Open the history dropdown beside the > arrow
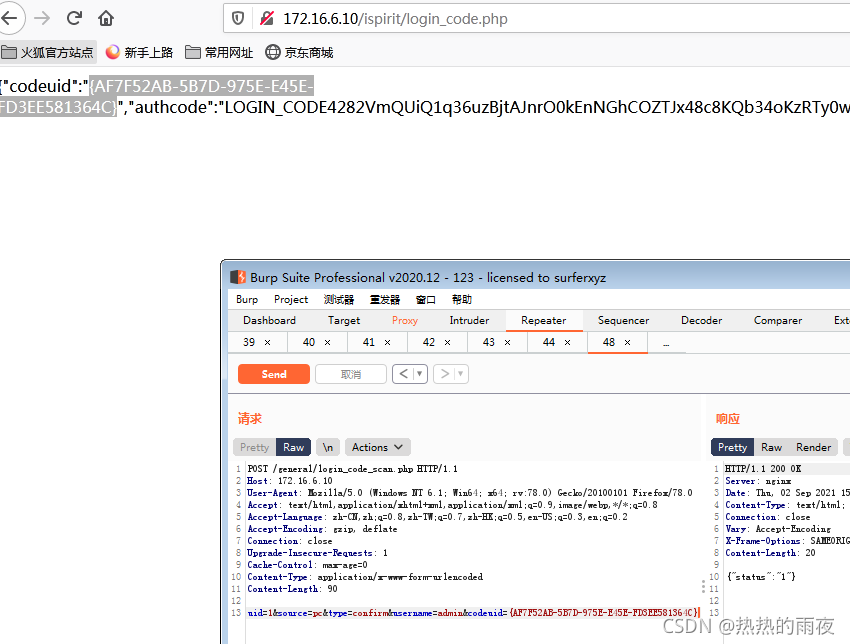The height and width of the screenshot is (644, 850). 461,373
